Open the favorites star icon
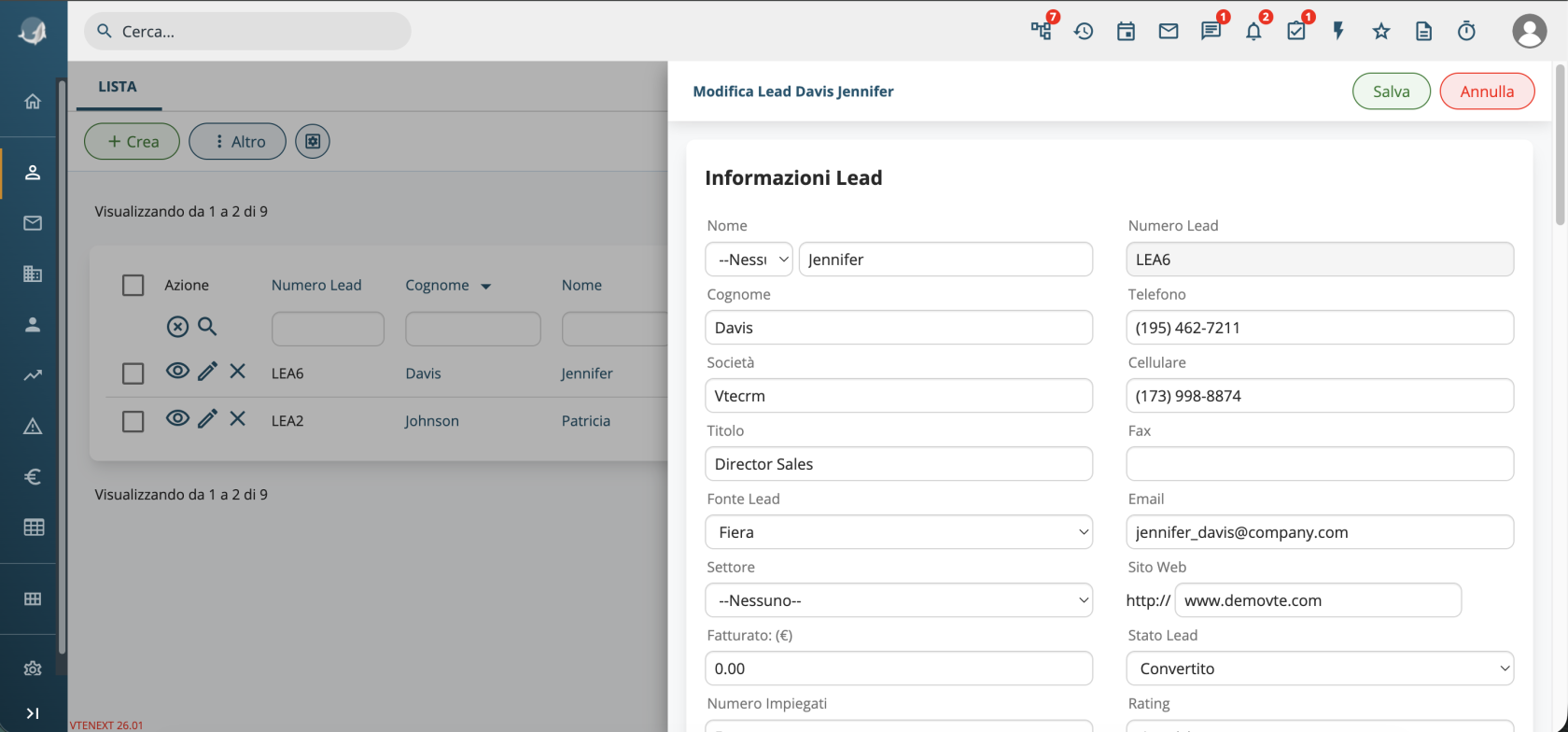Image resolution: width=1568 pixels, height=732 pixels. click(x=1381, y=31)
